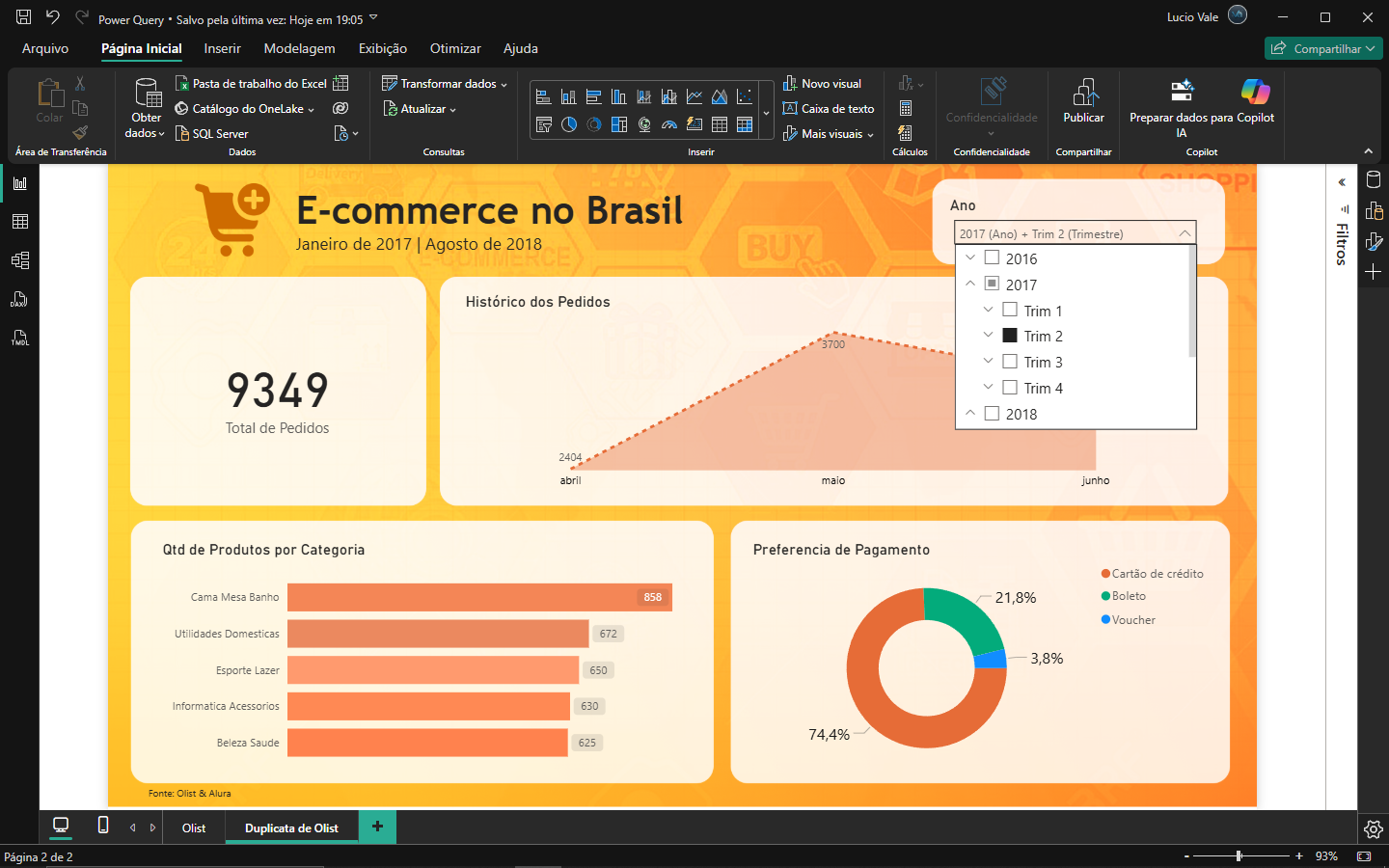Tick the 2016 year checkbox

pos(992,258)
